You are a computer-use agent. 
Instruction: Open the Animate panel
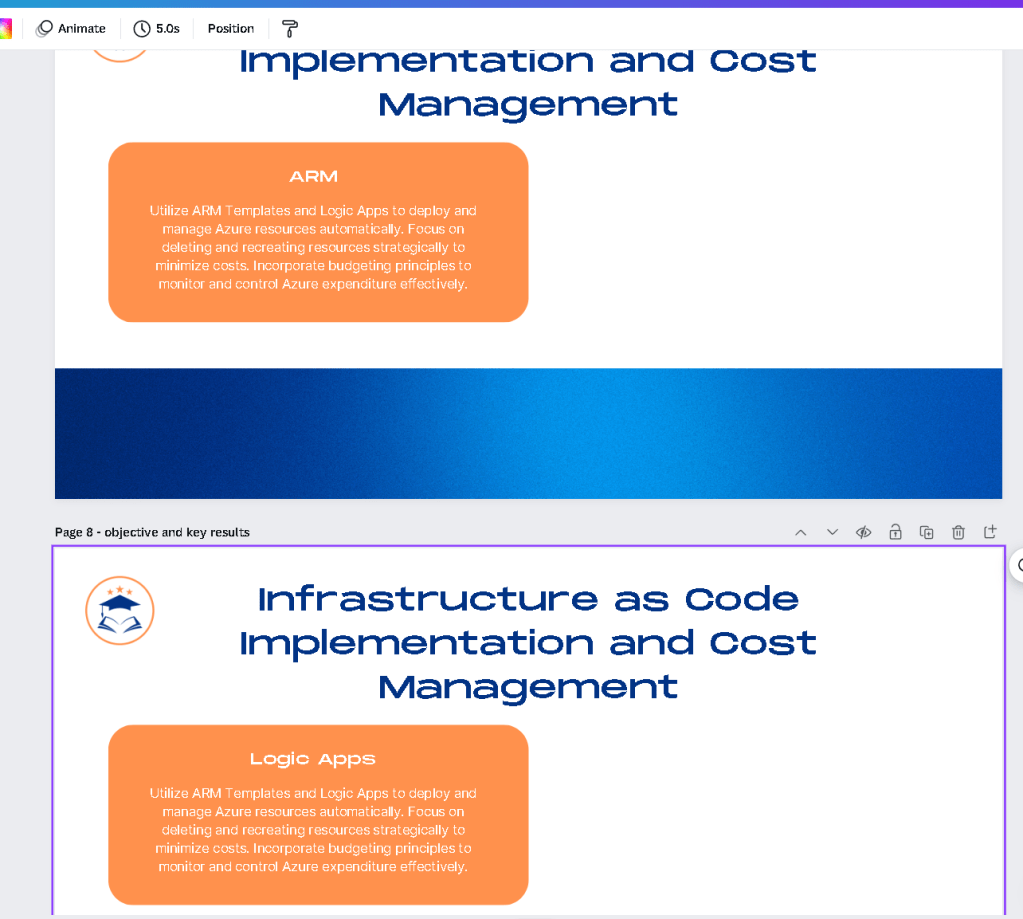70,29
